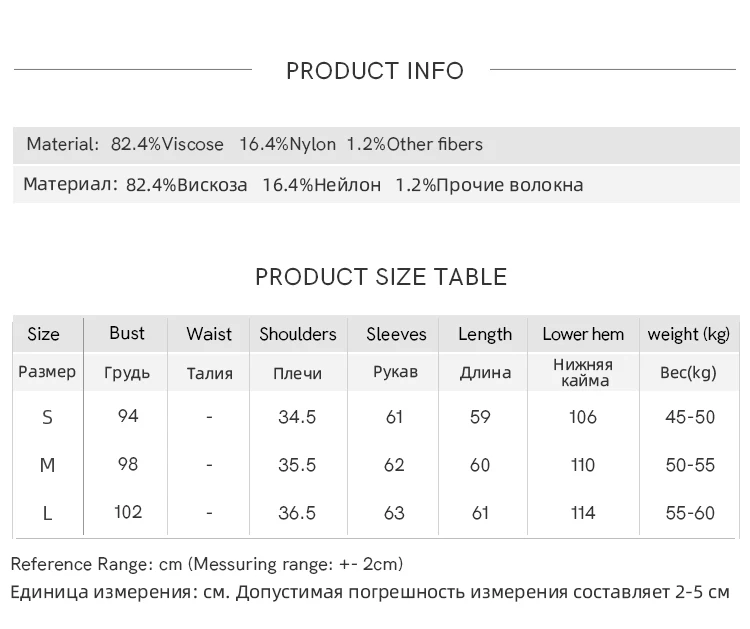Click the Reference Range note text

point(207,564)
